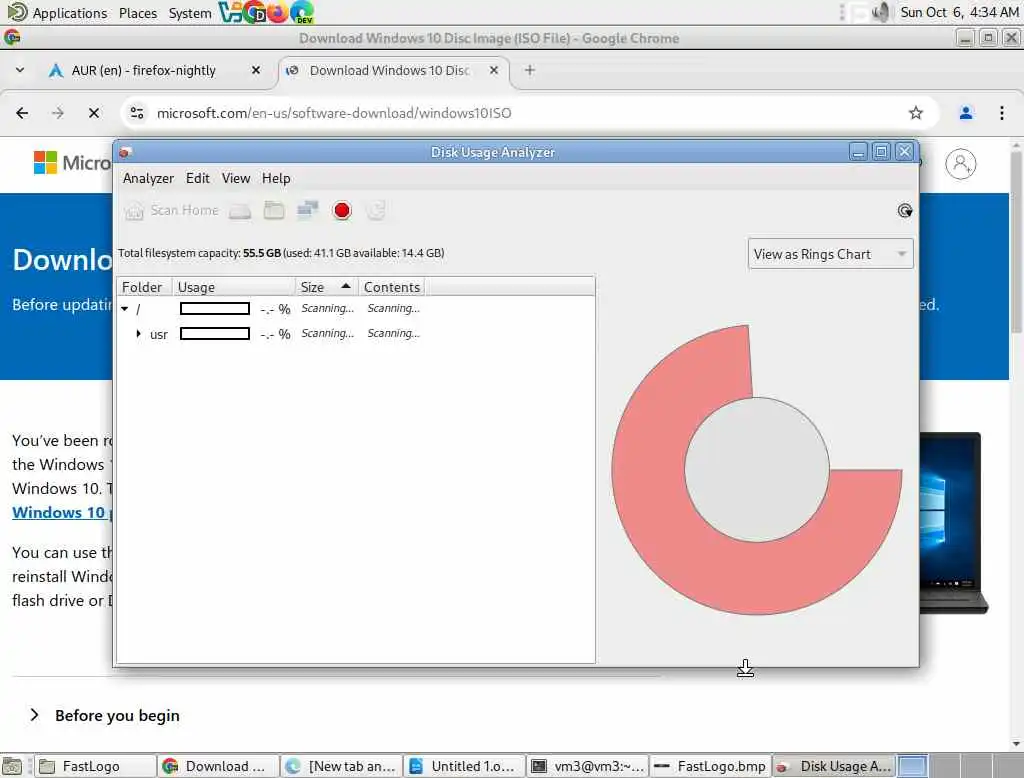Open the Analyzer menu
Image resolution: width=1024 pixels, height=778 pixels.
(x=148, y=178)
